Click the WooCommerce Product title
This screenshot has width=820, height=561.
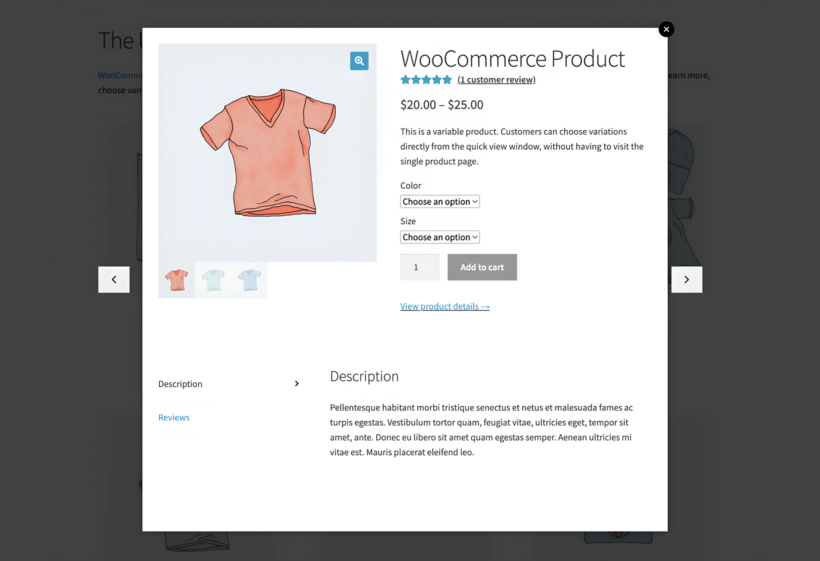512,58
